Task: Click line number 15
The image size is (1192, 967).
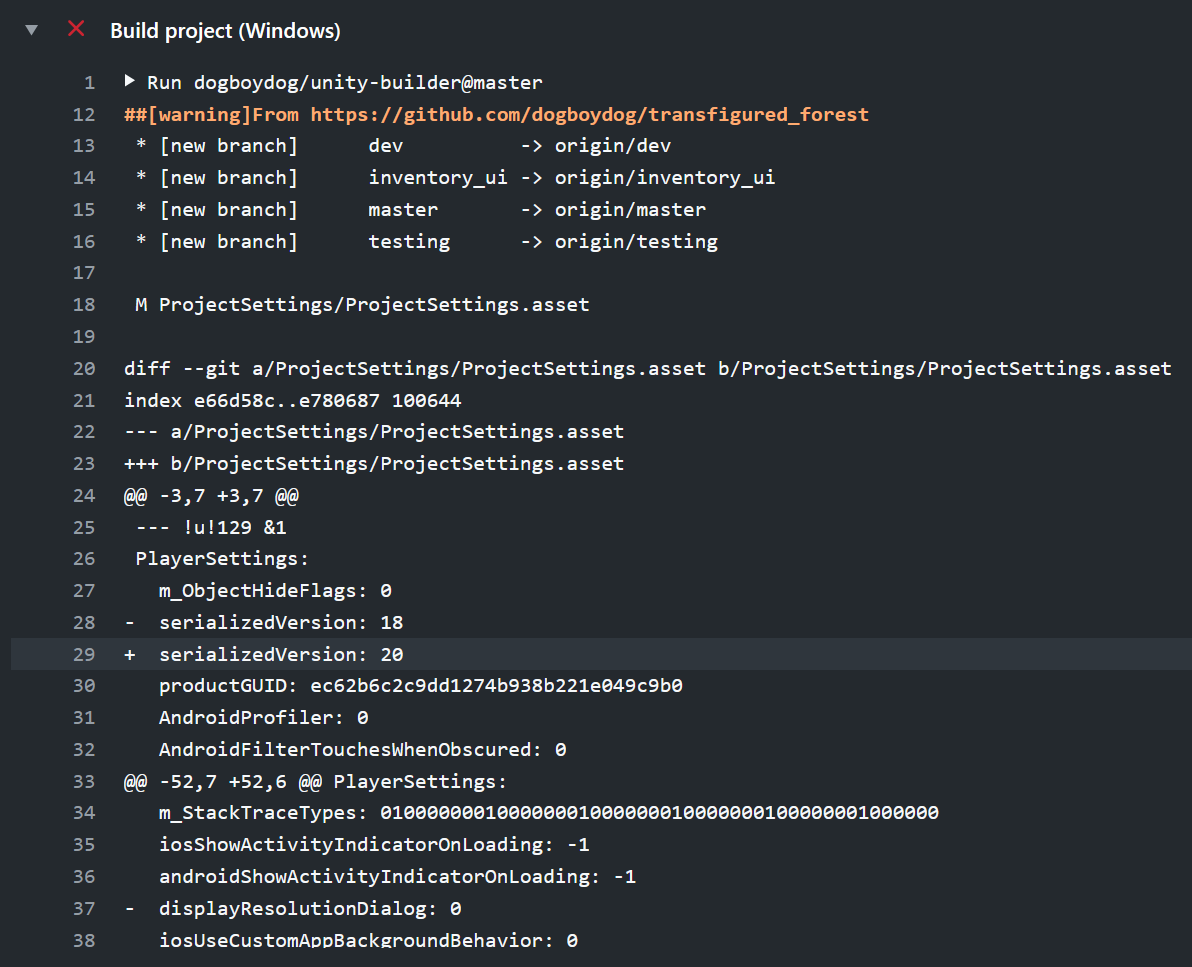Action: tap(84, 210)
